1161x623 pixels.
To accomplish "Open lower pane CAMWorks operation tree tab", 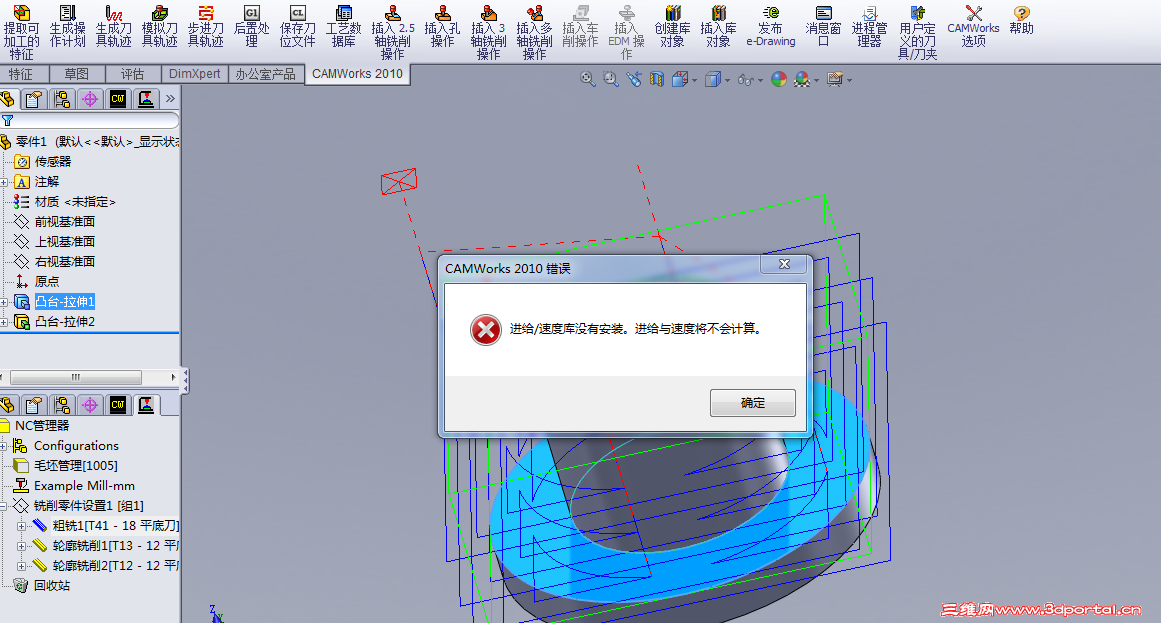I will coord(146,405).
